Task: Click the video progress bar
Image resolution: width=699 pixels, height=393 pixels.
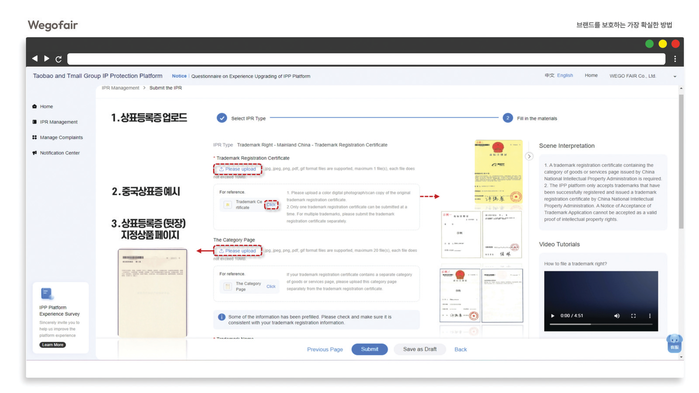Action: (x=600, y=324)
